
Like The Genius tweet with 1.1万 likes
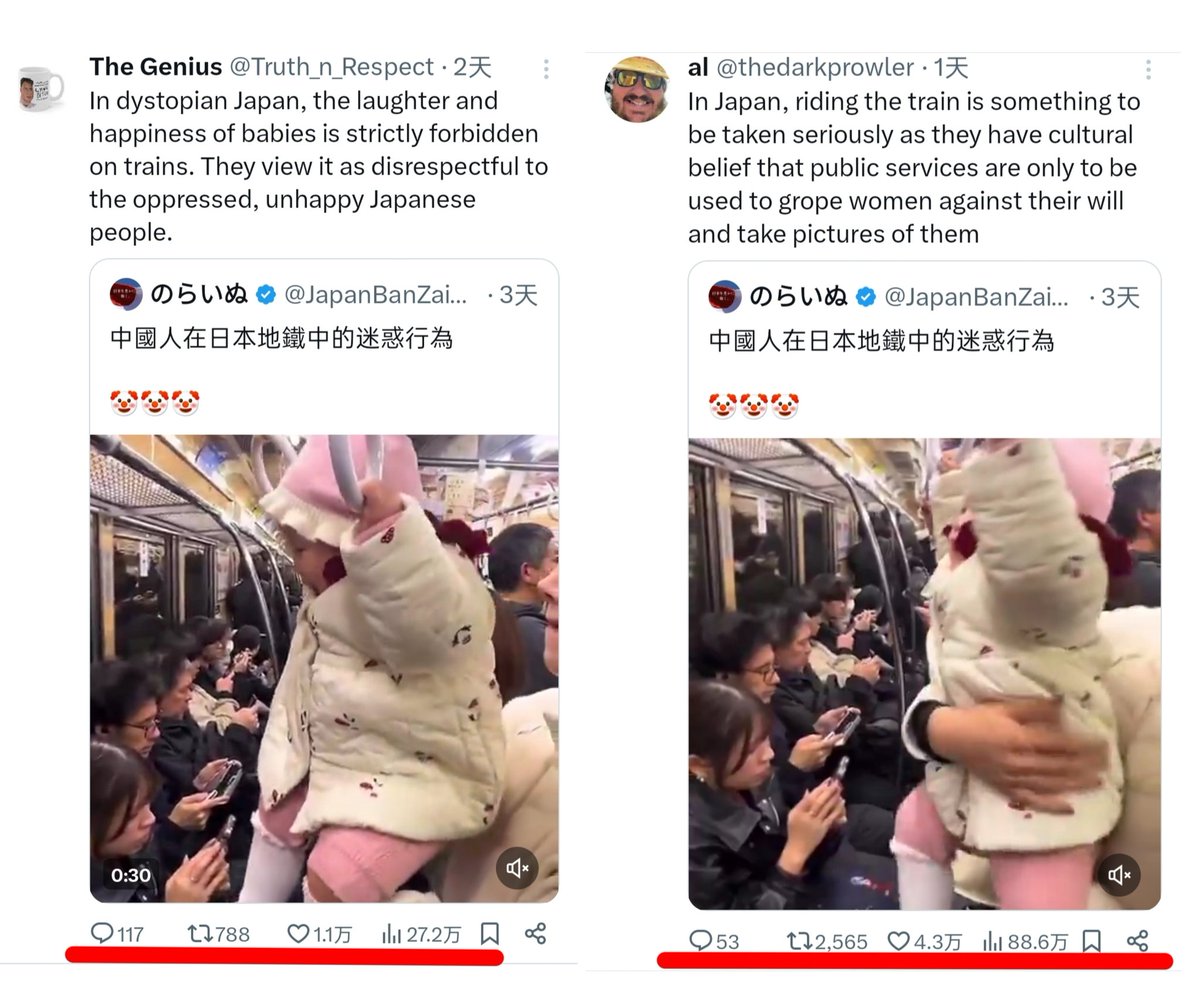pos(320,934)
